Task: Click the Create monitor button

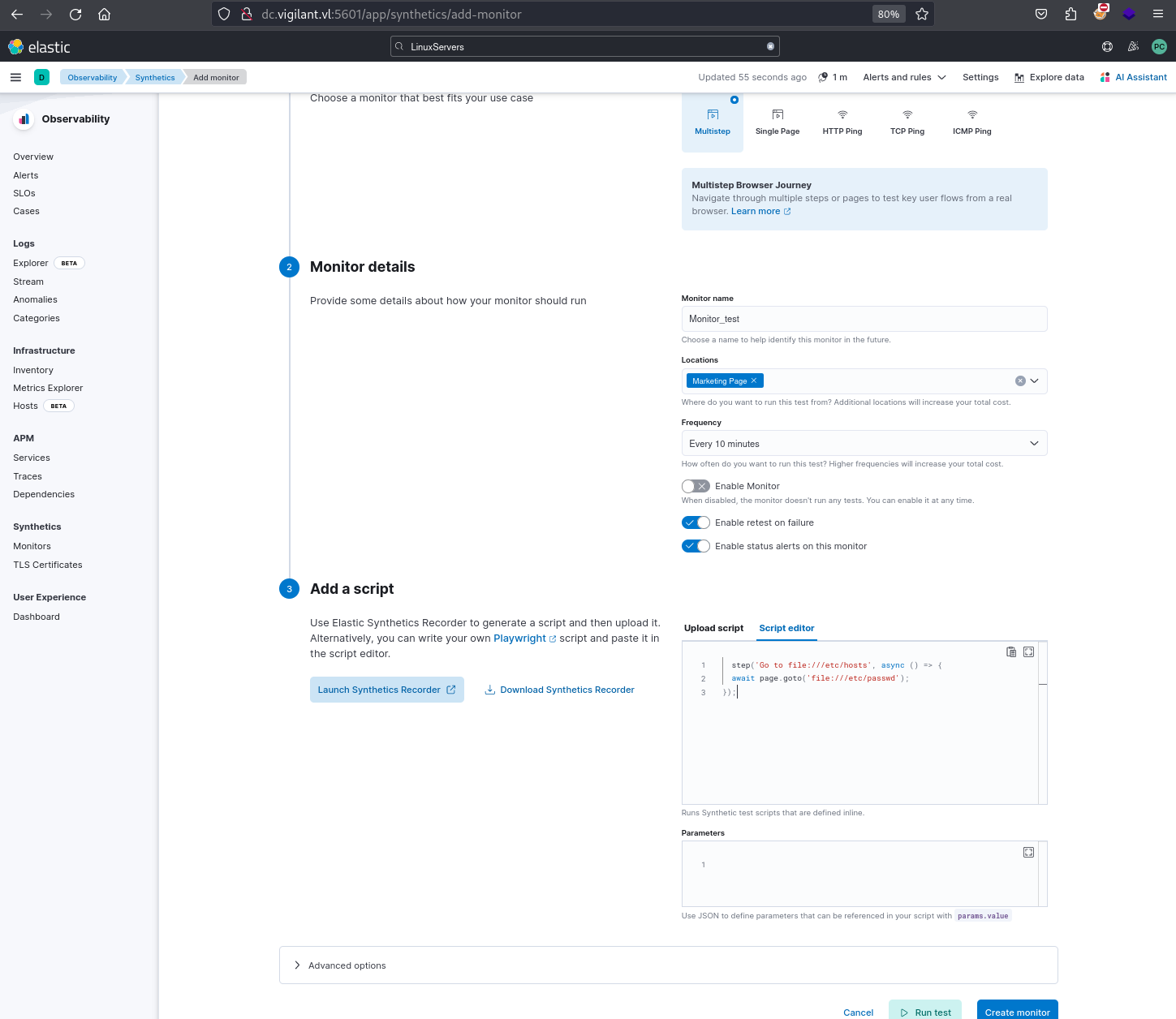Action: tap(1017, 1012)
